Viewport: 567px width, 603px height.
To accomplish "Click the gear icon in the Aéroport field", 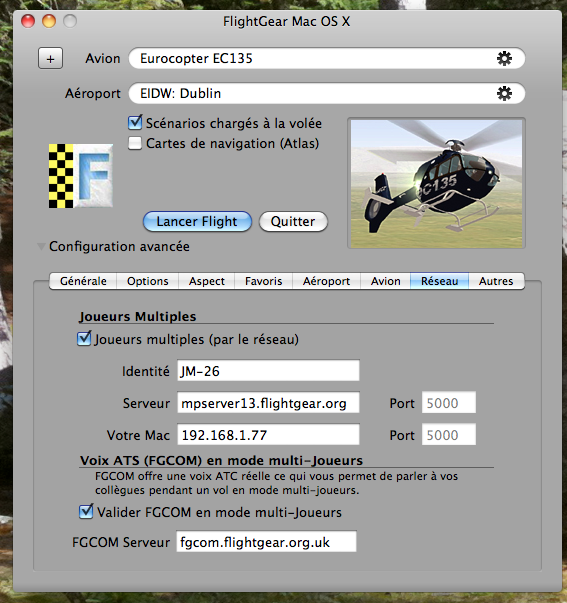I will point(504,93).
